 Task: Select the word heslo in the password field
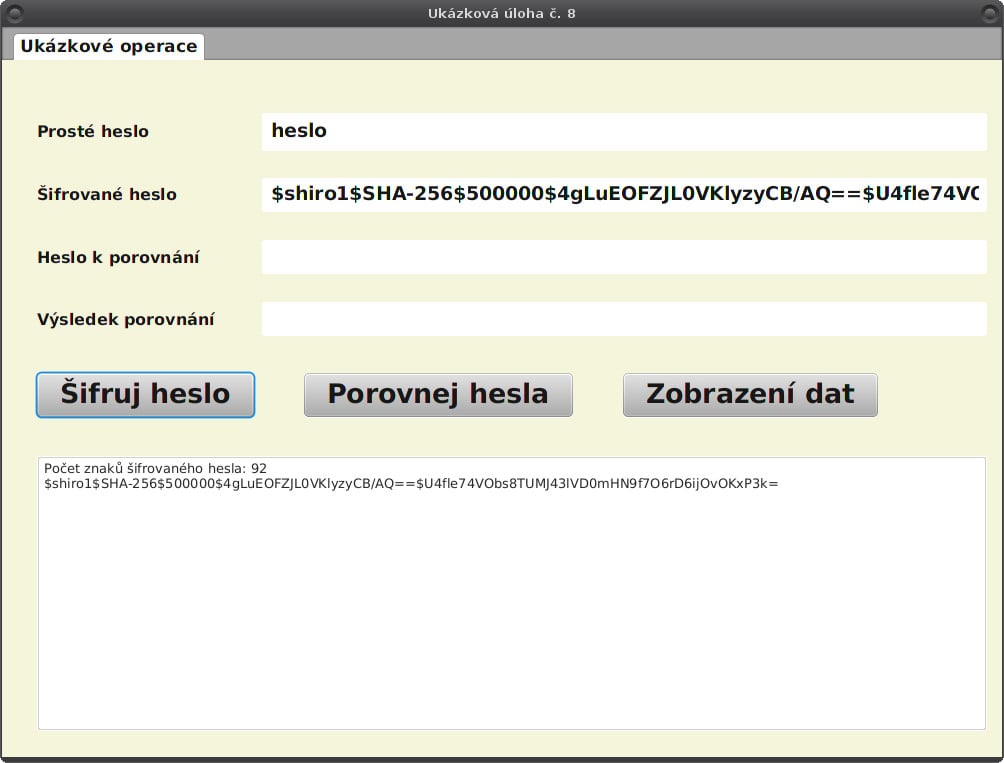pos(298,131)
